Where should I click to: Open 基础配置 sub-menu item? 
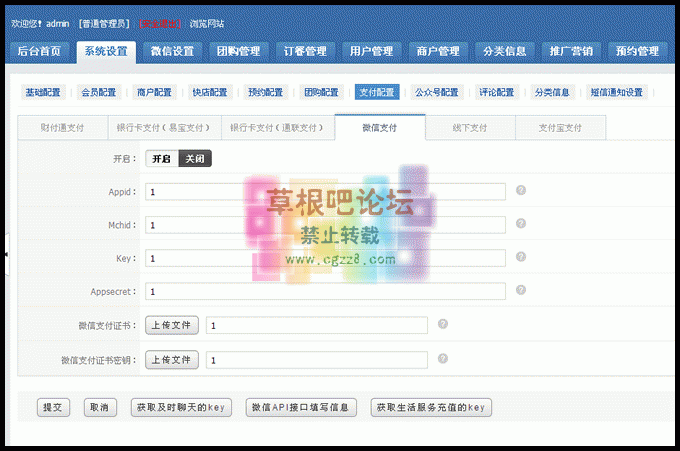[43, 92]
